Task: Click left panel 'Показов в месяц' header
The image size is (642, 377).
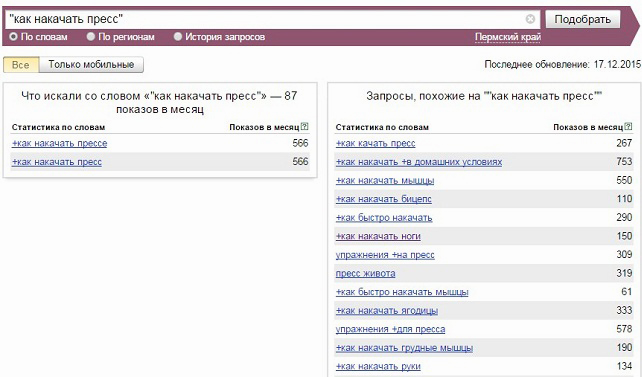Action: [x=264, y=127]
